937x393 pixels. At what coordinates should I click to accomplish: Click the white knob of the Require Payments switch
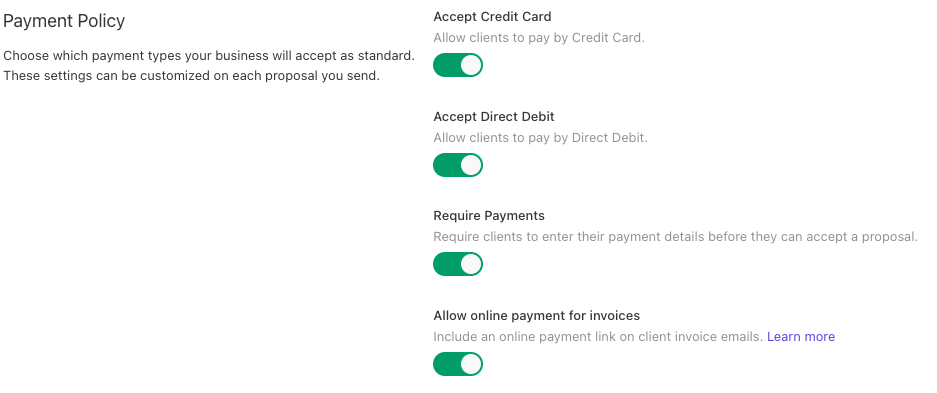click(x=471, y=264)
